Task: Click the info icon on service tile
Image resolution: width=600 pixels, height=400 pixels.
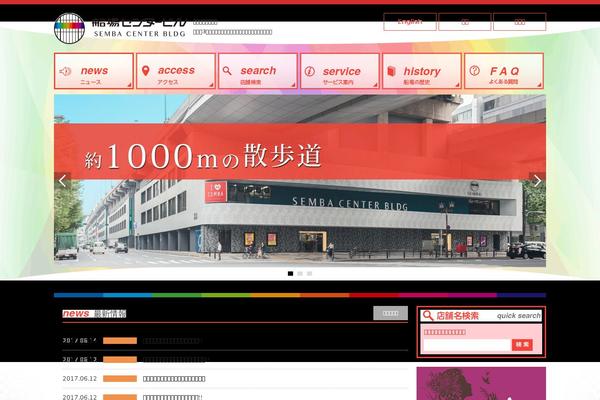Action: [310, 71]
